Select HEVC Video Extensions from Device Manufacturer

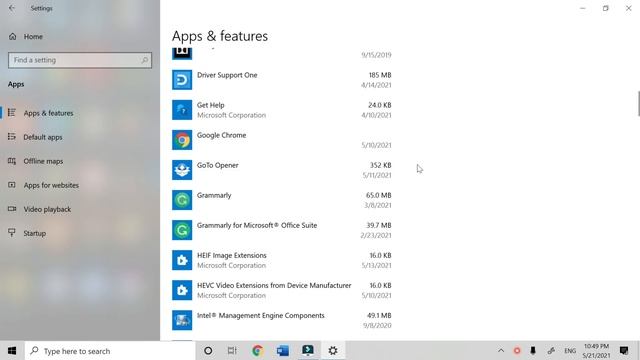coord(274,285)
